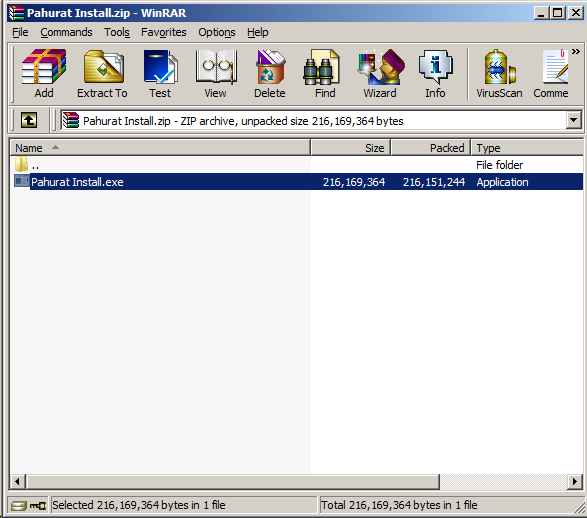Sort files by Name column
Screen dimensions: 587x518
(160, 147)
